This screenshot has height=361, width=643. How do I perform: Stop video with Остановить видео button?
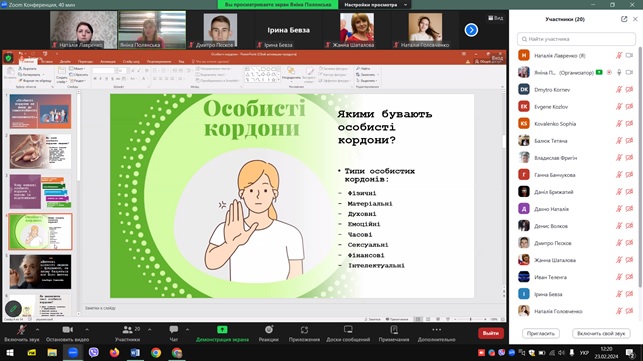click(x=67, y=334)
